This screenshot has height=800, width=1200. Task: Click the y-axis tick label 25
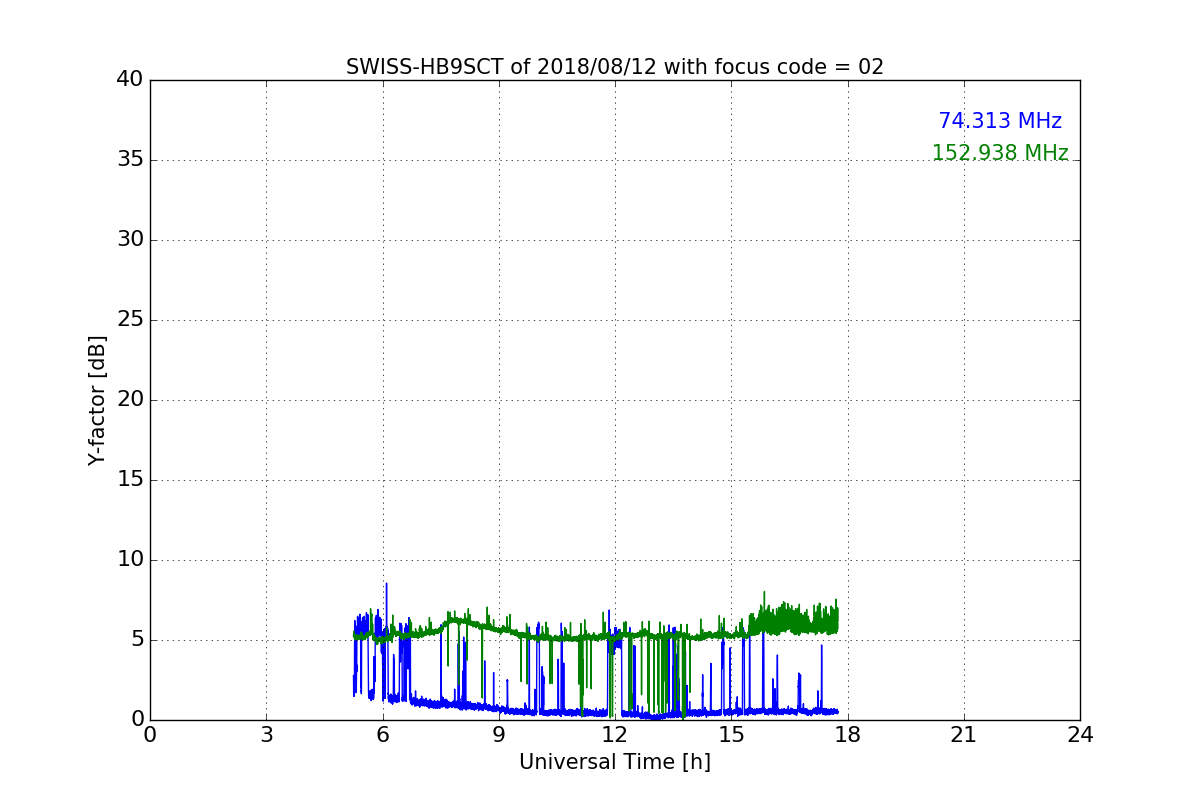click(x=130, y=320)
